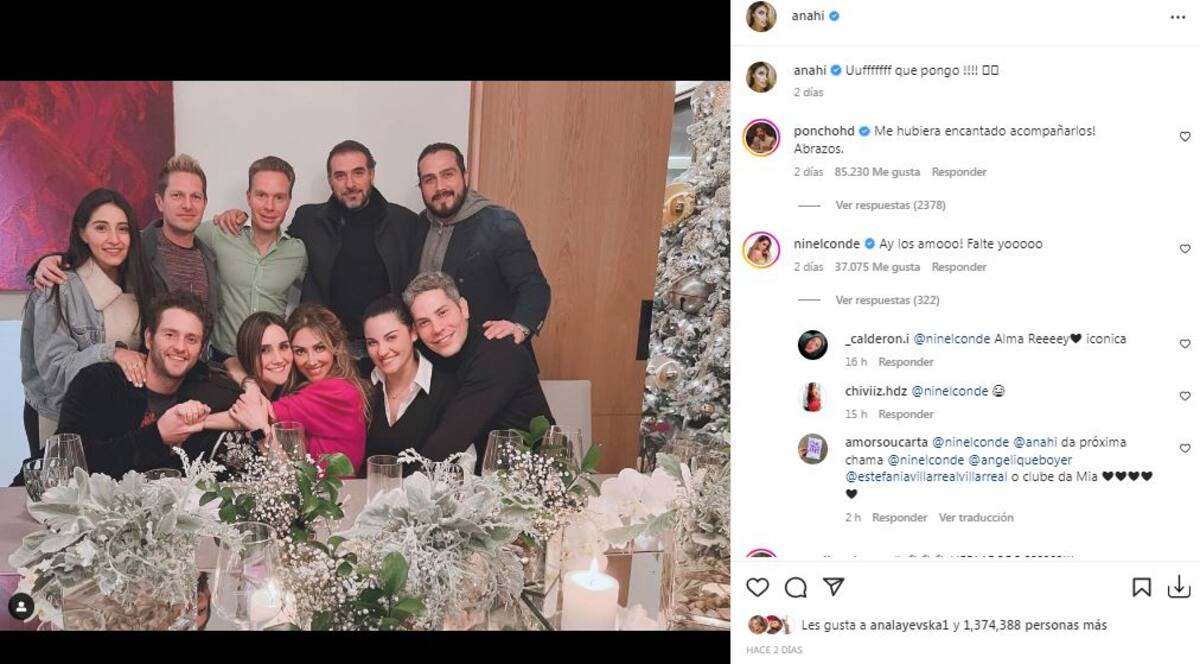
Task: Expand ponchohd replies (2378)
Action: pos(890,205)
